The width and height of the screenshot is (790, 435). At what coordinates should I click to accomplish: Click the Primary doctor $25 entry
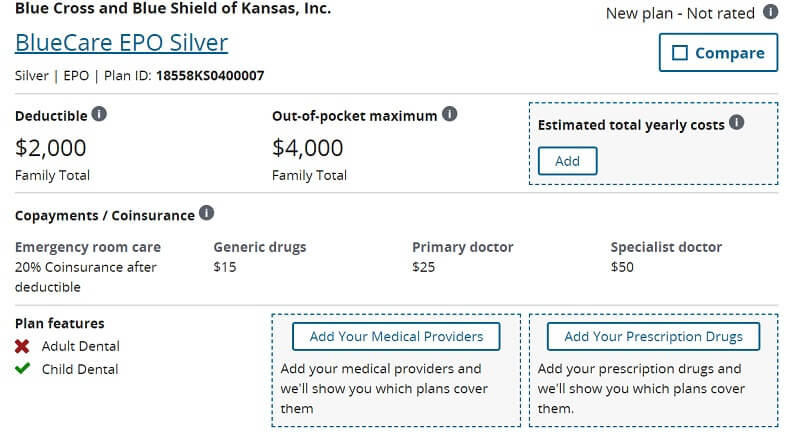pos(463,257)
